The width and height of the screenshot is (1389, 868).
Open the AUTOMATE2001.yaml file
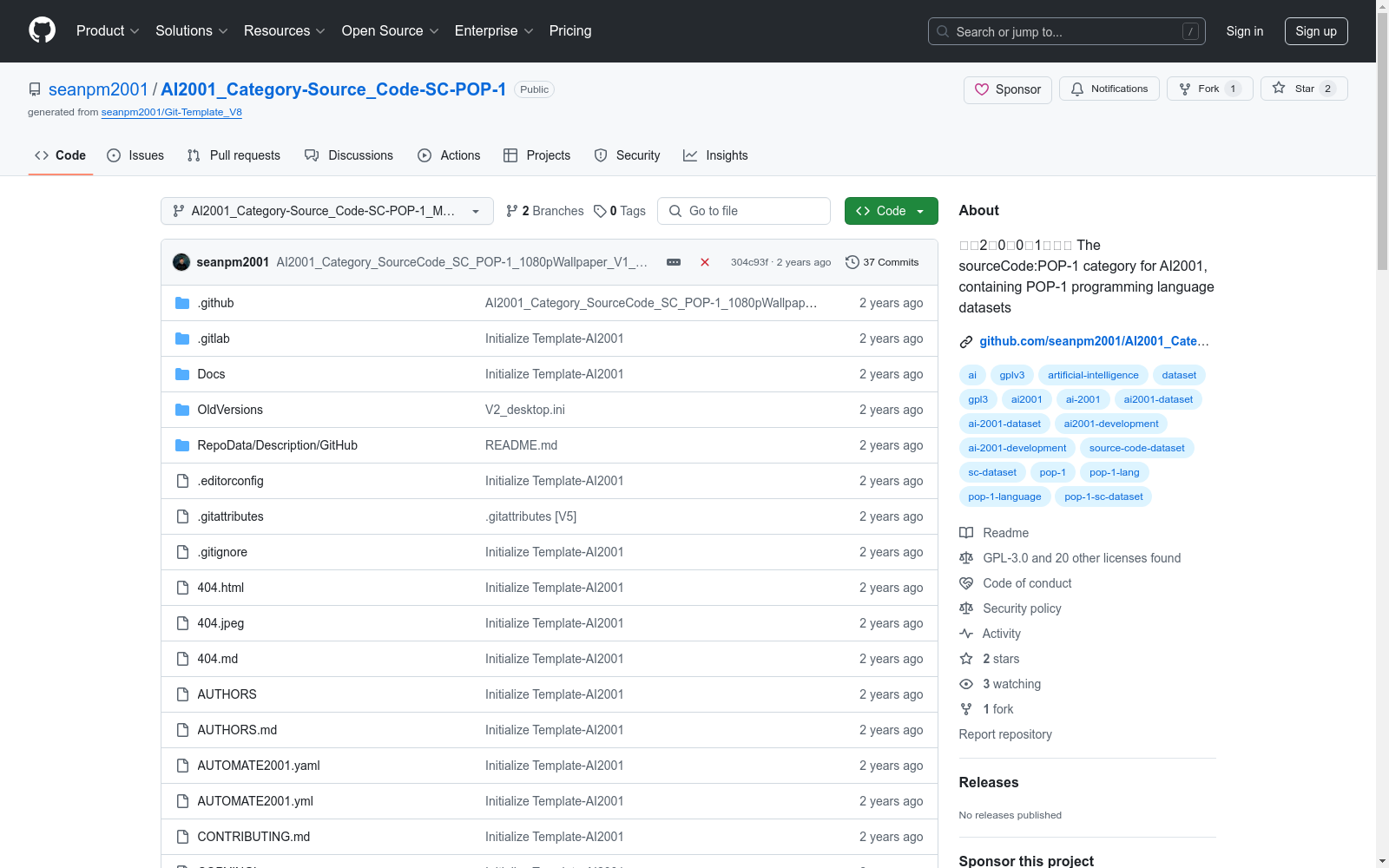pyautogui.click(x=259, y=766)
